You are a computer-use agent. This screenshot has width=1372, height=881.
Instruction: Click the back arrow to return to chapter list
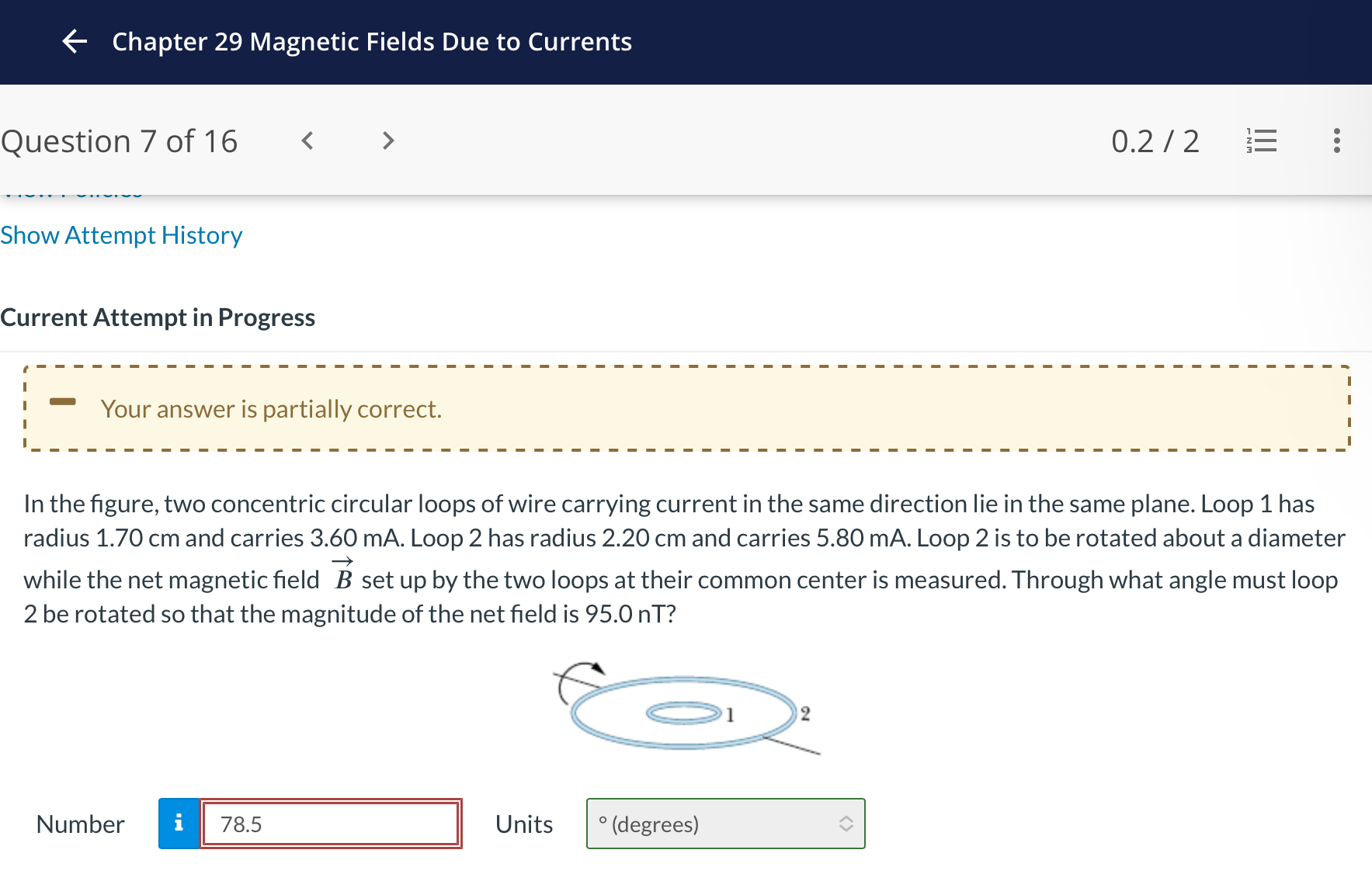click(75, 42)
